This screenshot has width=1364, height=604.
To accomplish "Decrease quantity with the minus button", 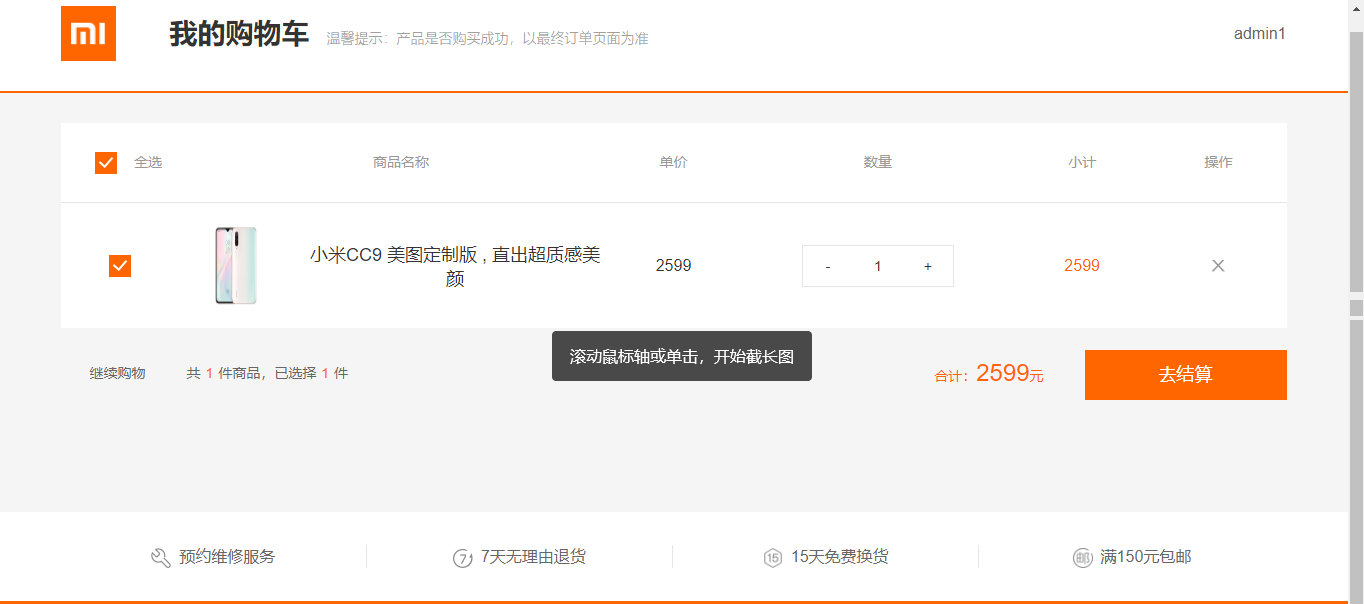I will 828,266.
